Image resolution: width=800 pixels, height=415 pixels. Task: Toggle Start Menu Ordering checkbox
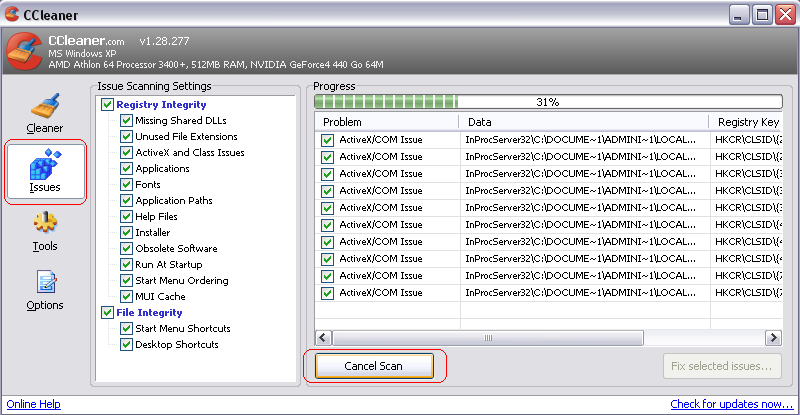[126, 280]
